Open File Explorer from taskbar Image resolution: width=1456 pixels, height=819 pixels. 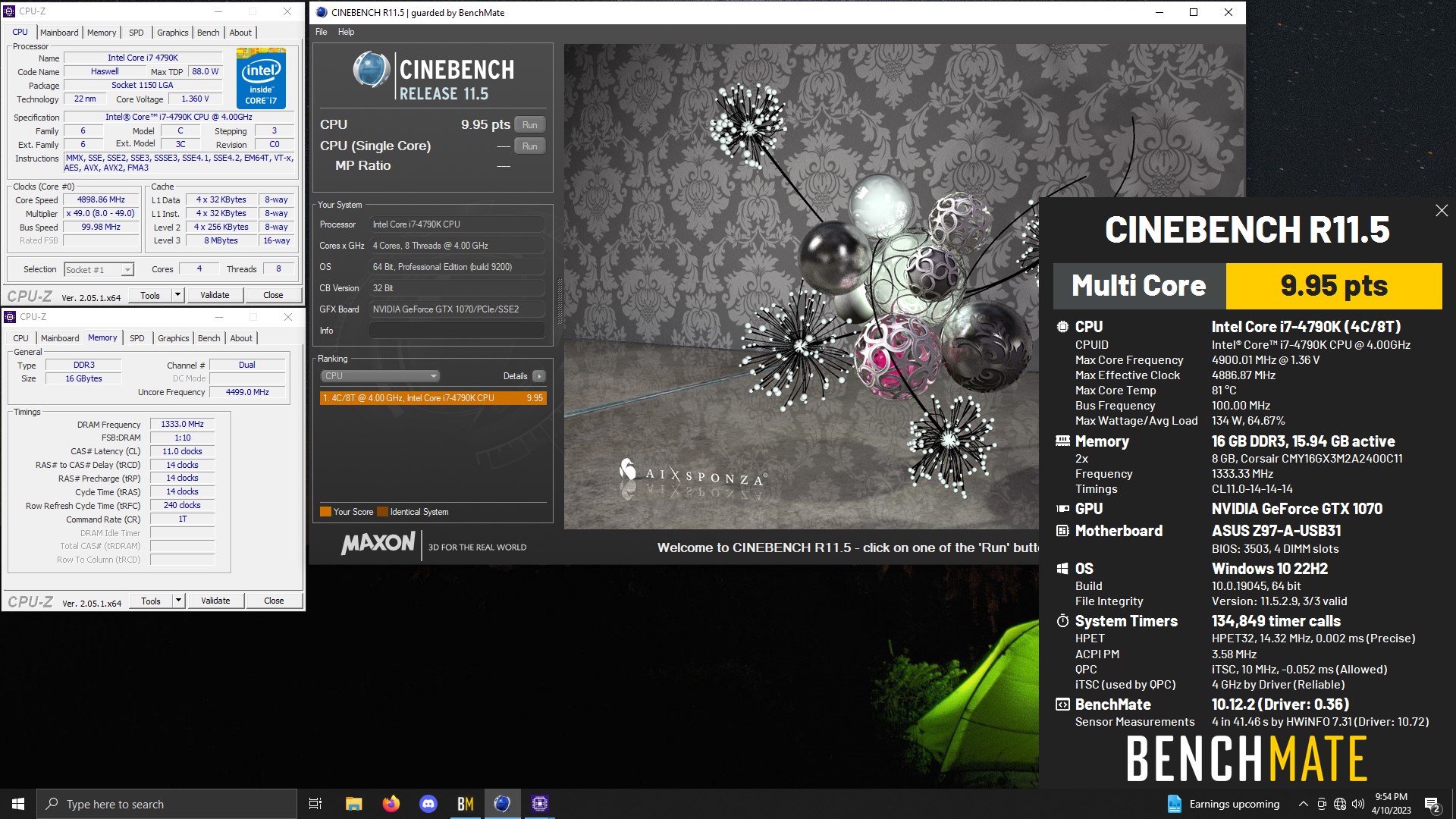[x=353, y=804]
